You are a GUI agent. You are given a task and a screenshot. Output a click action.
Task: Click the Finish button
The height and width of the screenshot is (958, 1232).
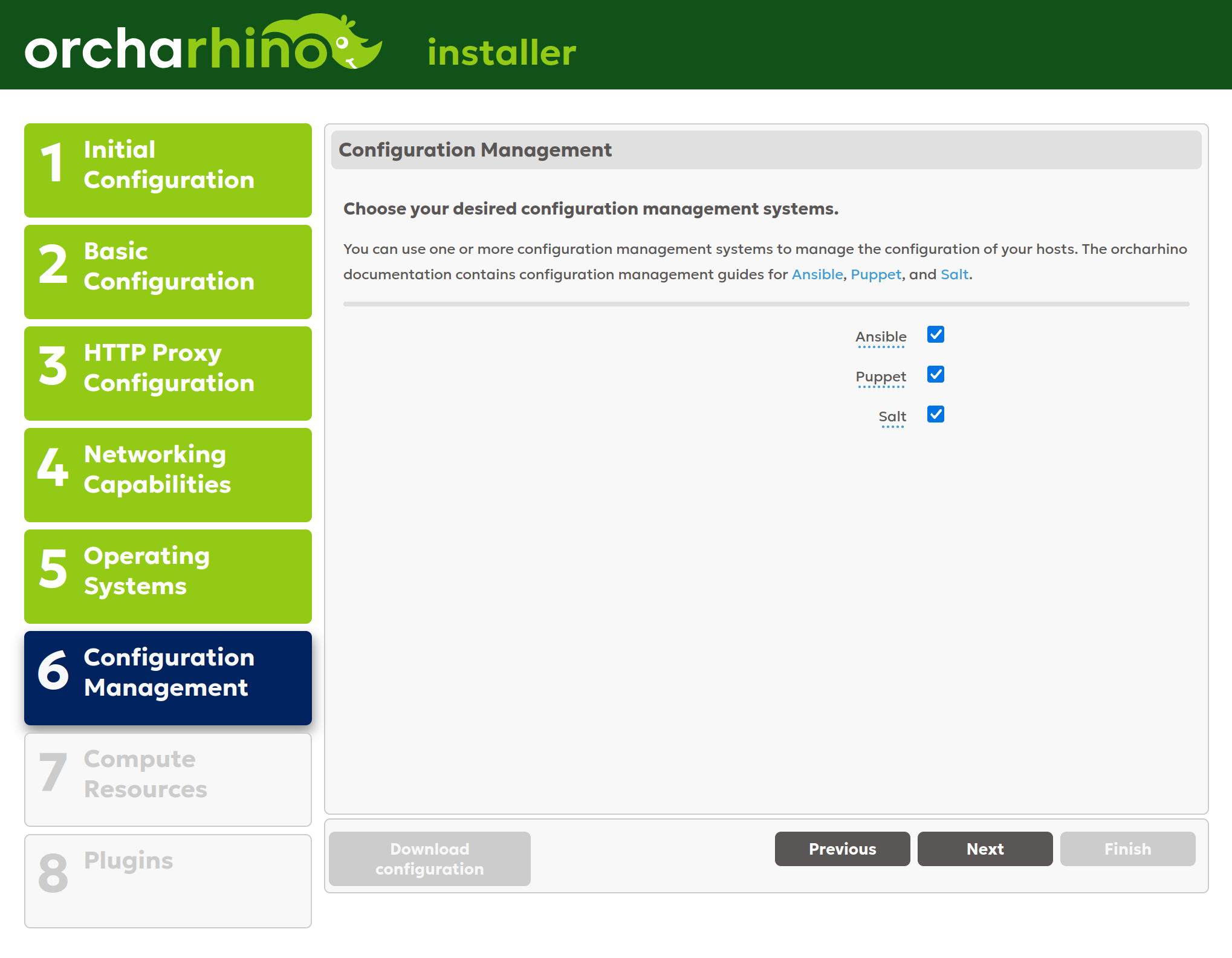tap(1127, 849)
